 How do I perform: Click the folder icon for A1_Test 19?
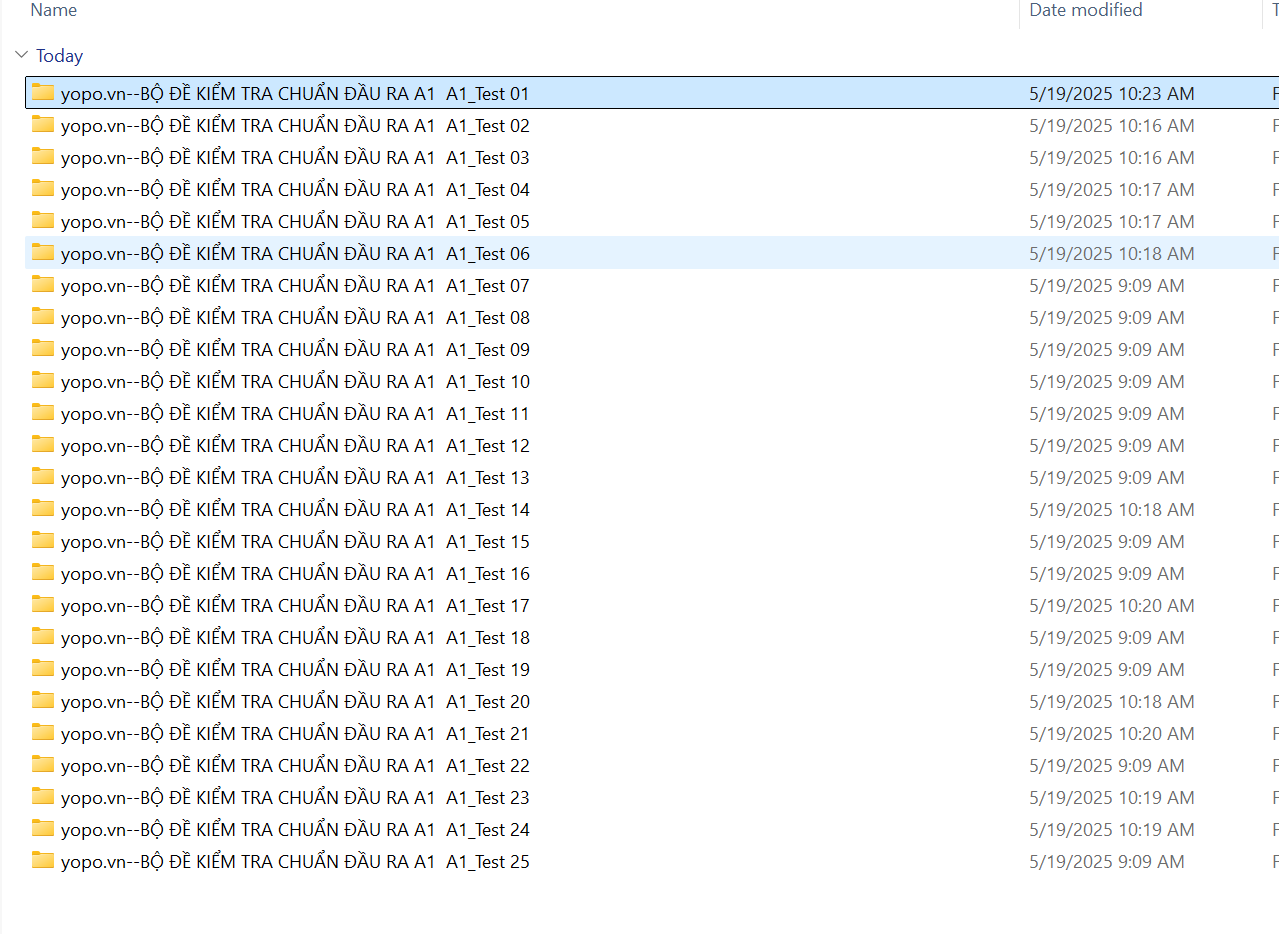[x=42, y=669]
